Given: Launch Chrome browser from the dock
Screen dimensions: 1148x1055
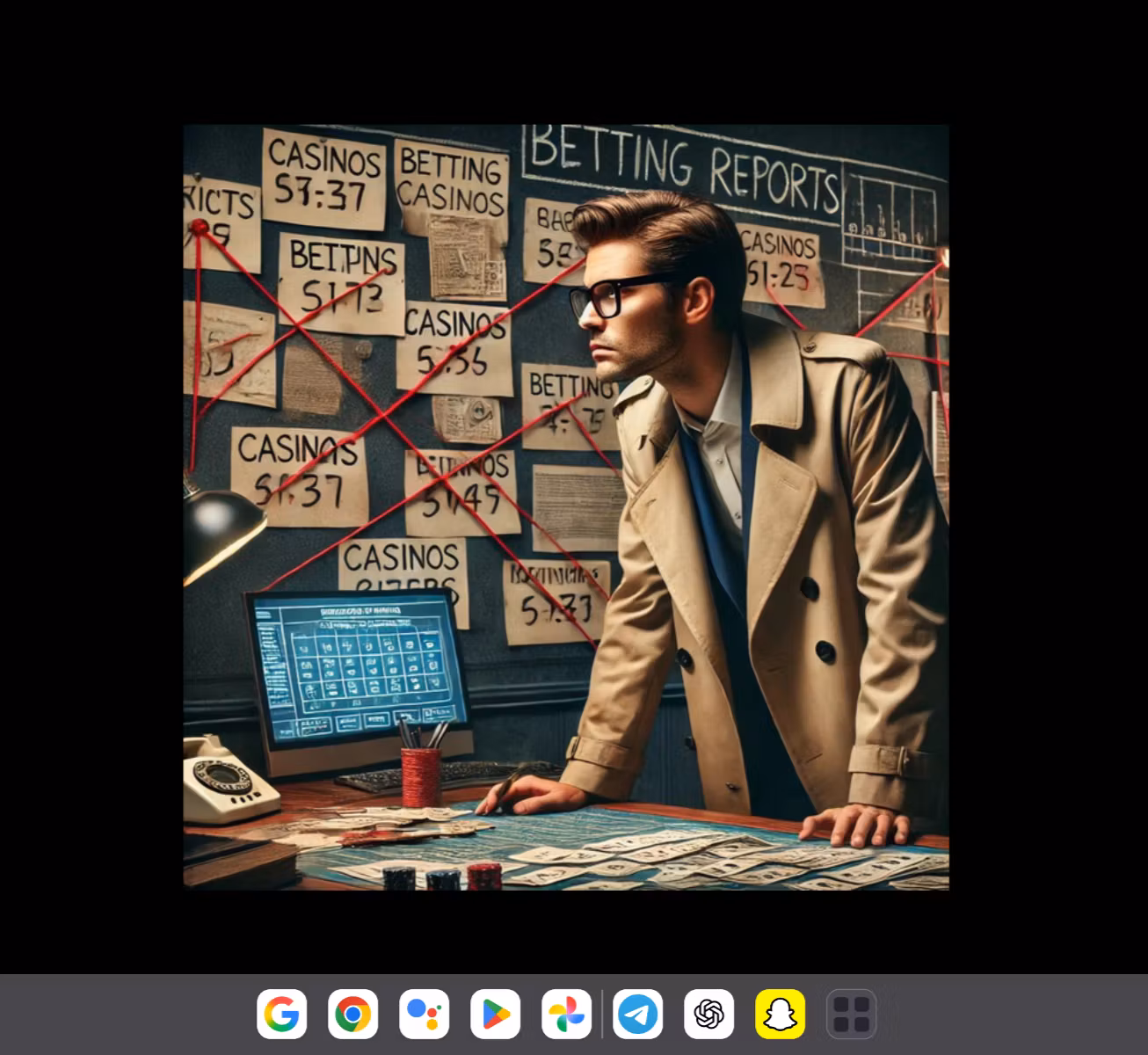Looking at the screenshot, I should 353,1014.
